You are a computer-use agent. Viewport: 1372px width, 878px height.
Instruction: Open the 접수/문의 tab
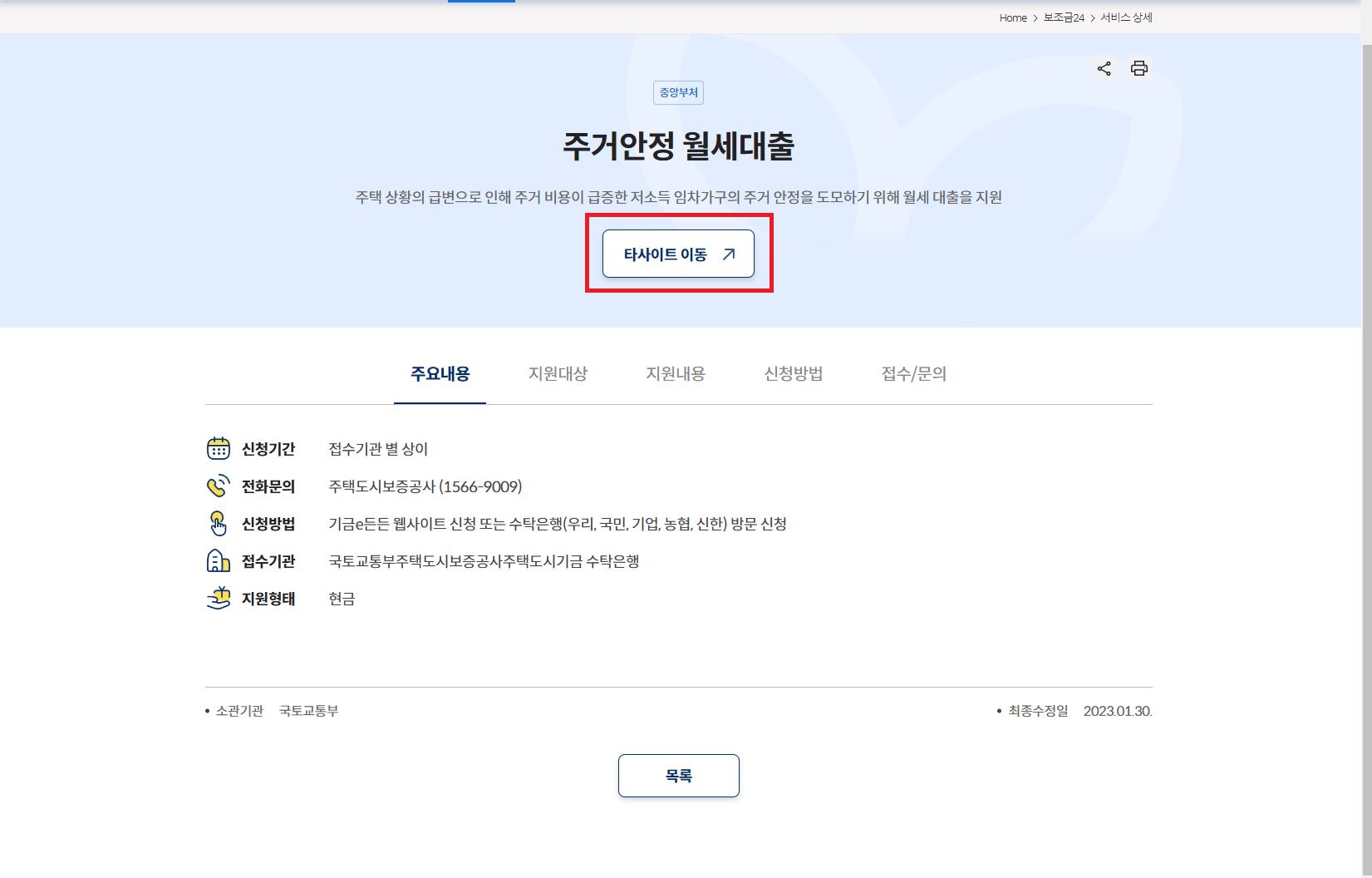click(914, 374)
